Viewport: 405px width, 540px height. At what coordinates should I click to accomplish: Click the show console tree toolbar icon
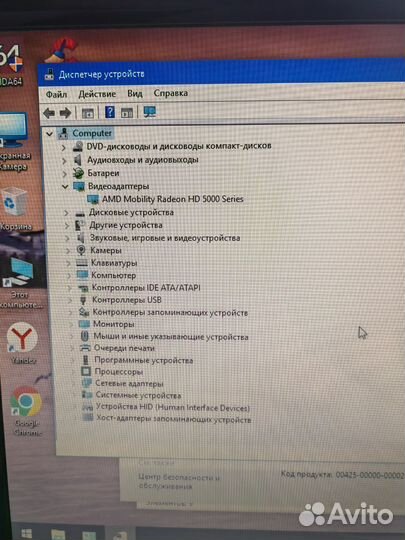coord(87,113)
